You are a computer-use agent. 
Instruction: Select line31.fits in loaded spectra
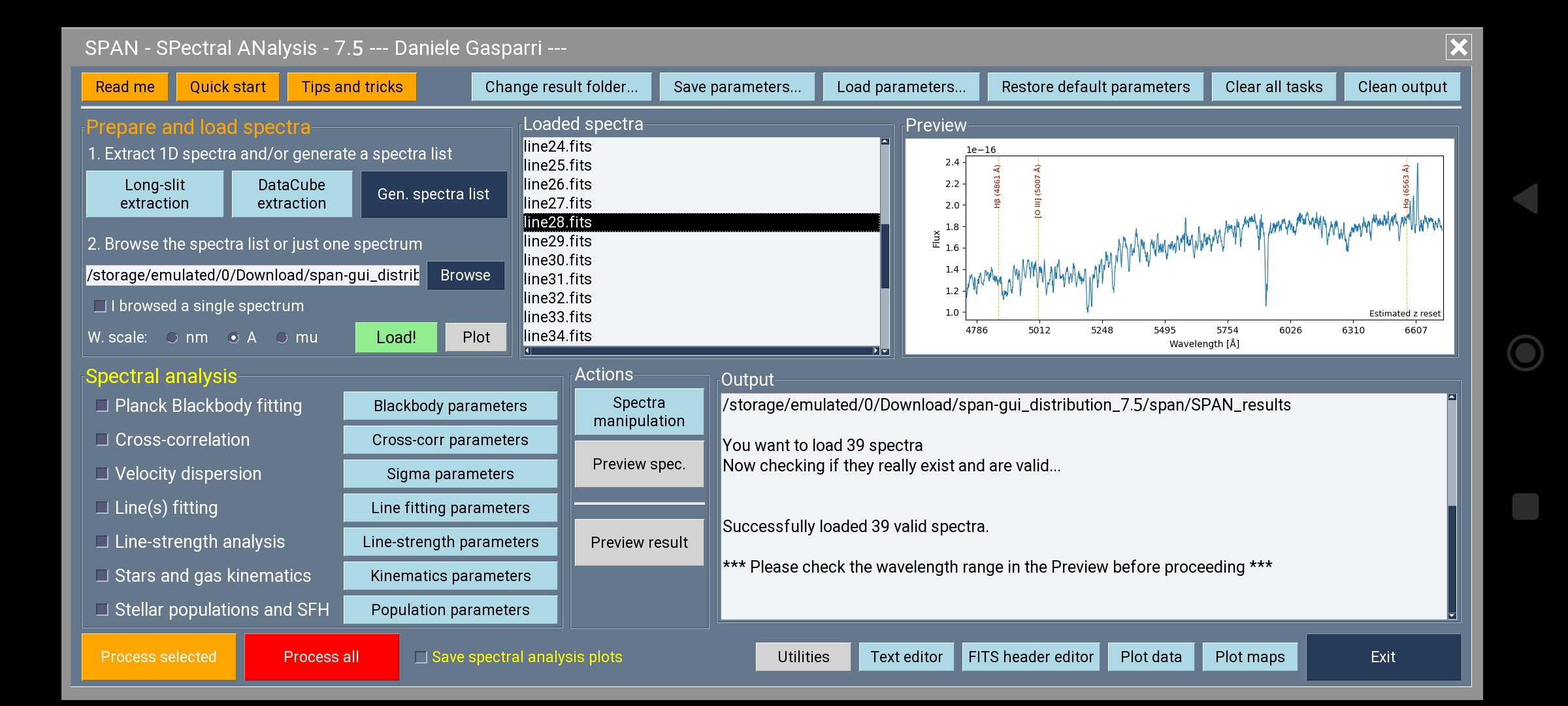(x=701, y=279)
